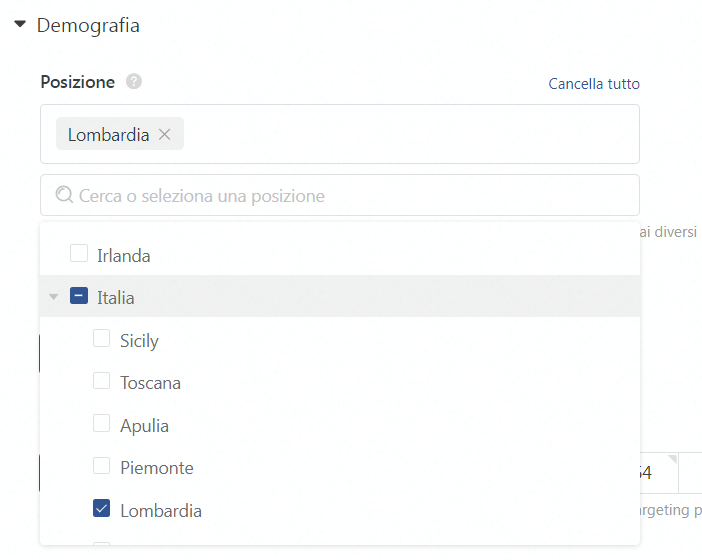The width and height of the screenshot is (702, 560).
Task: Click the magnifier icon in the position search
Action: [64, 195]
